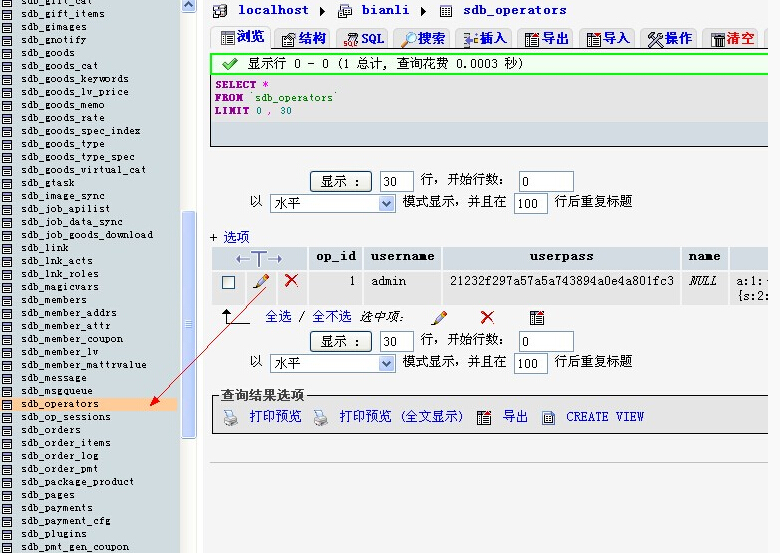The image size is (780, 553).
Task: Click the red X delete icon in admin row
Action: tap(291, 282)
